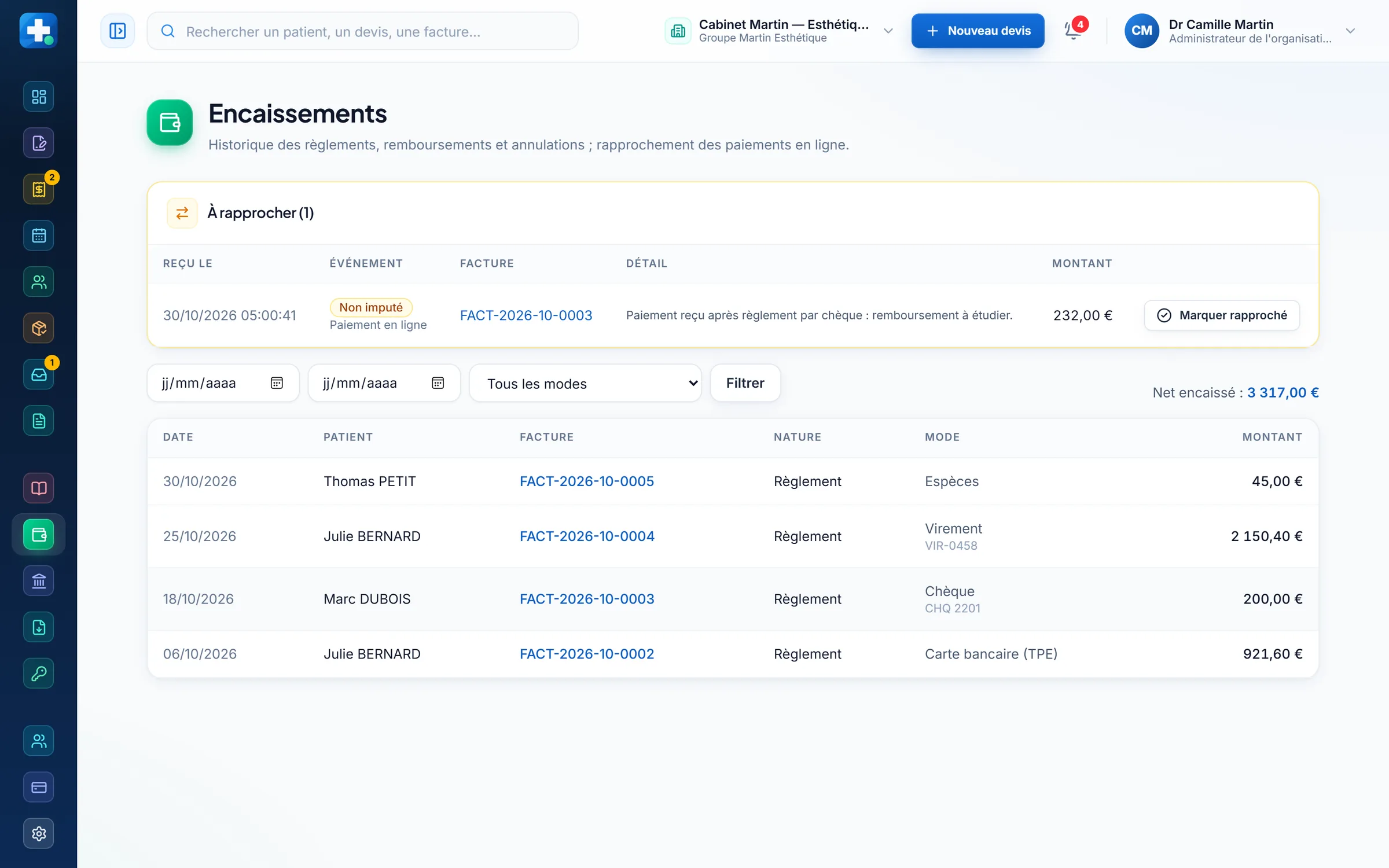Screen dimensions: 1389x868
Task: Click patient name Thomas PETIT
Action: 369,481
